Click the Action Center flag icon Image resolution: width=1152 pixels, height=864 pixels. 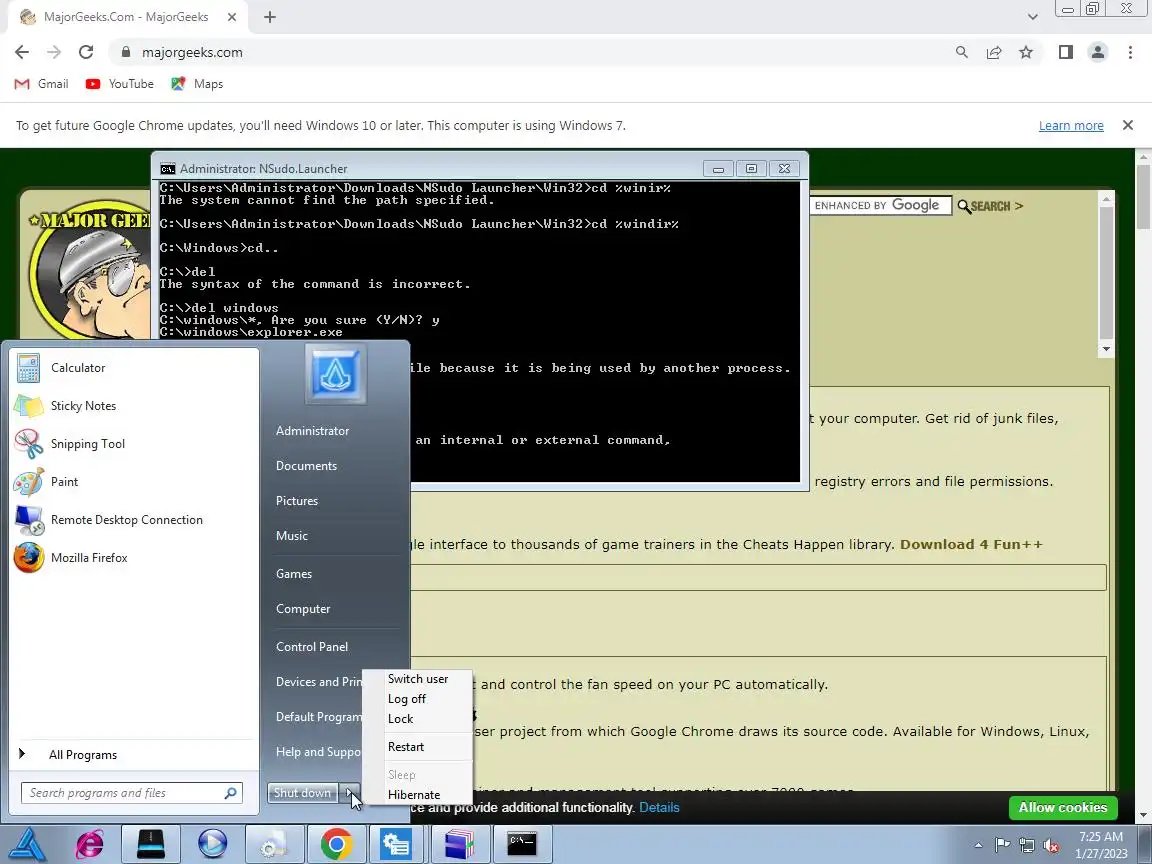(1002, 846)
